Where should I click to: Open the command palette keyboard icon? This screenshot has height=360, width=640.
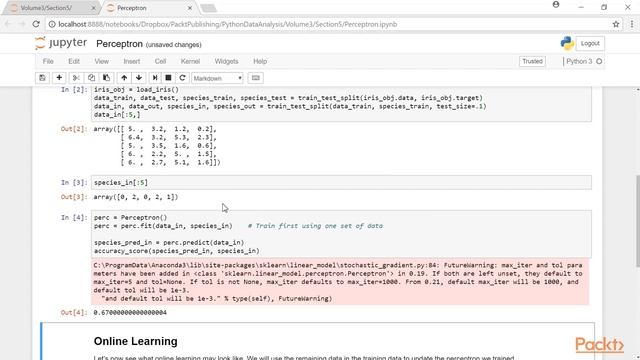pyautogui.click(x=256, y=78)
